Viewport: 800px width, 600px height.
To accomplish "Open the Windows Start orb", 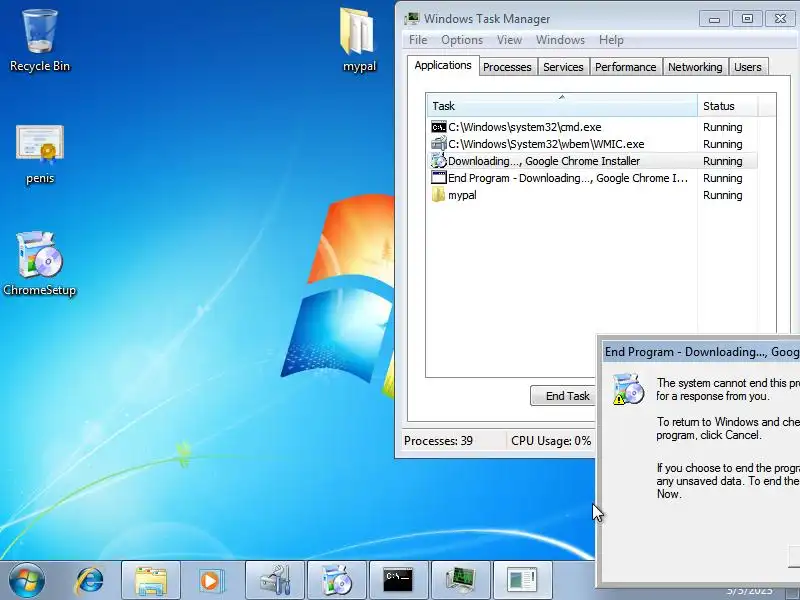I will (27, 580).
